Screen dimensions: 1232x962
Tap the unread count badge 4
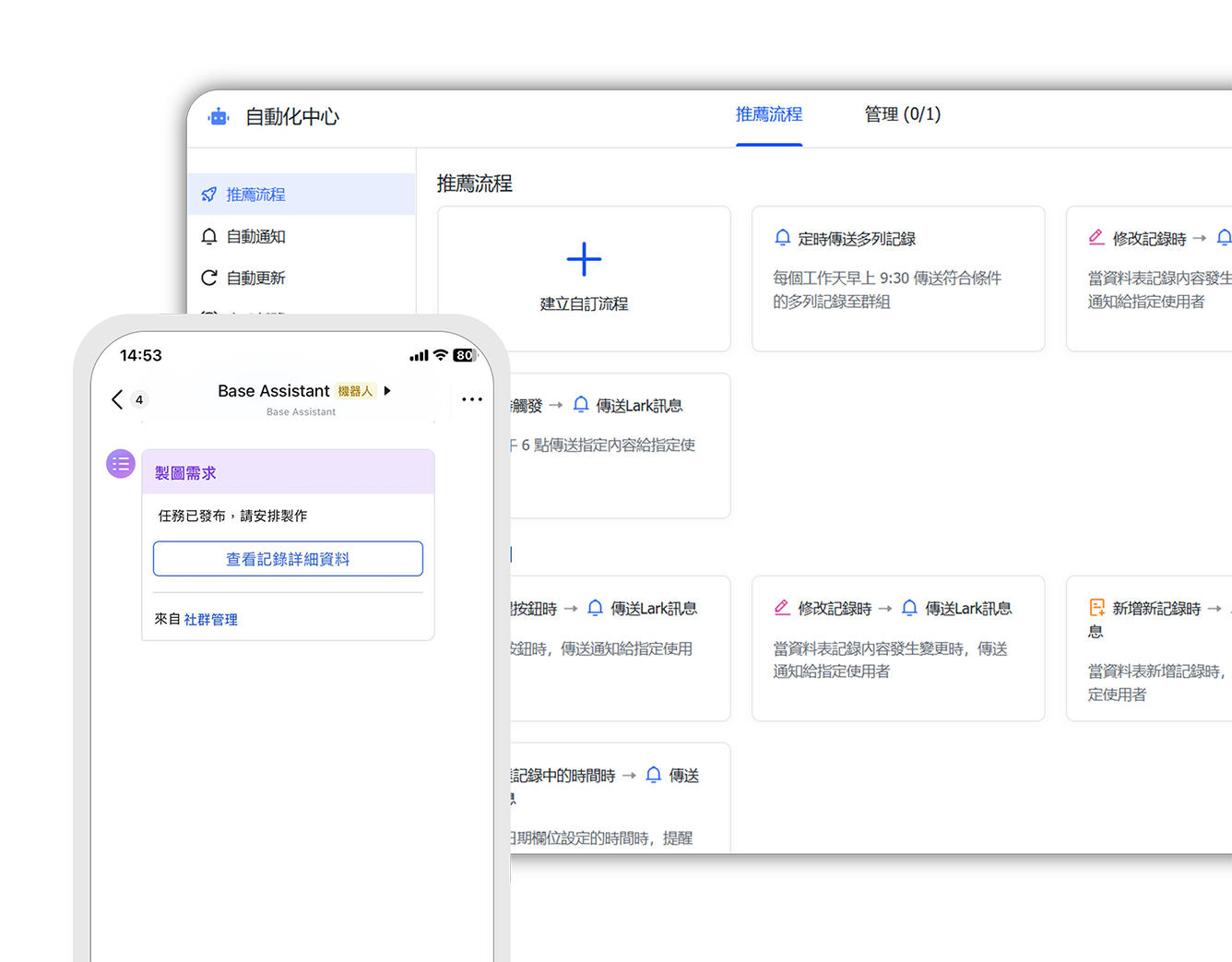[x=139, y=399]
